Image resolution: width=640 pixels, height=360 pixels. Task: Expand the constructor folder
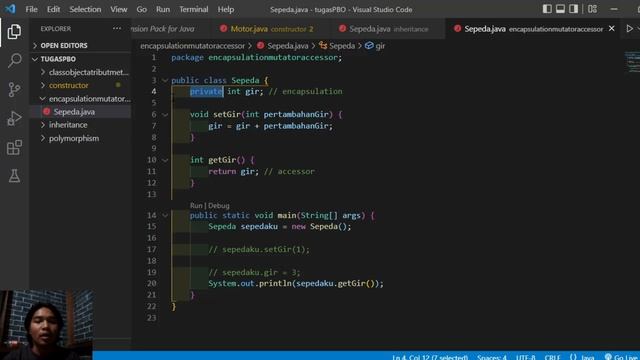click(80, 85)
